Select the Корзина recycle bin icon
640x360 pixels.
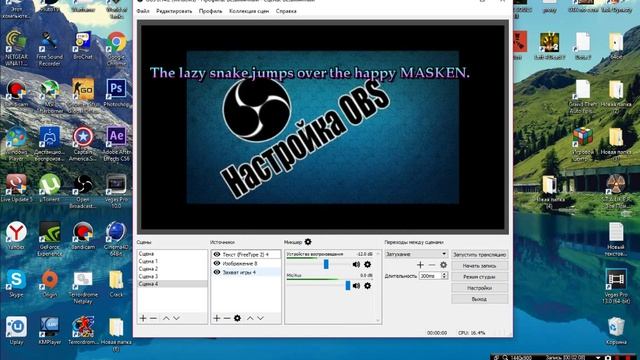point(616,330)
